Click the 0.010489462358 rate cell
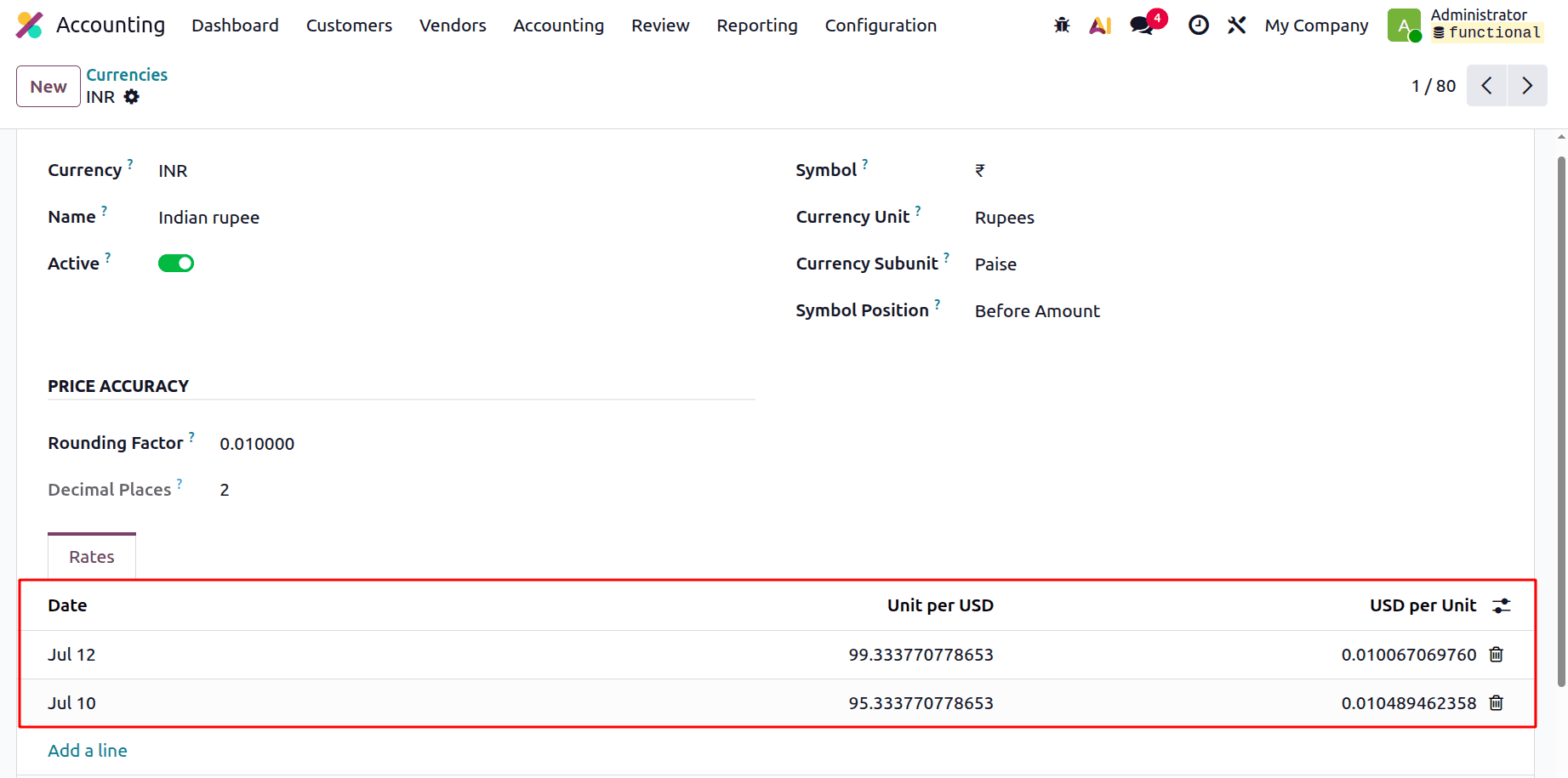Screen dimensions: 1568x778 [1409, 703]
